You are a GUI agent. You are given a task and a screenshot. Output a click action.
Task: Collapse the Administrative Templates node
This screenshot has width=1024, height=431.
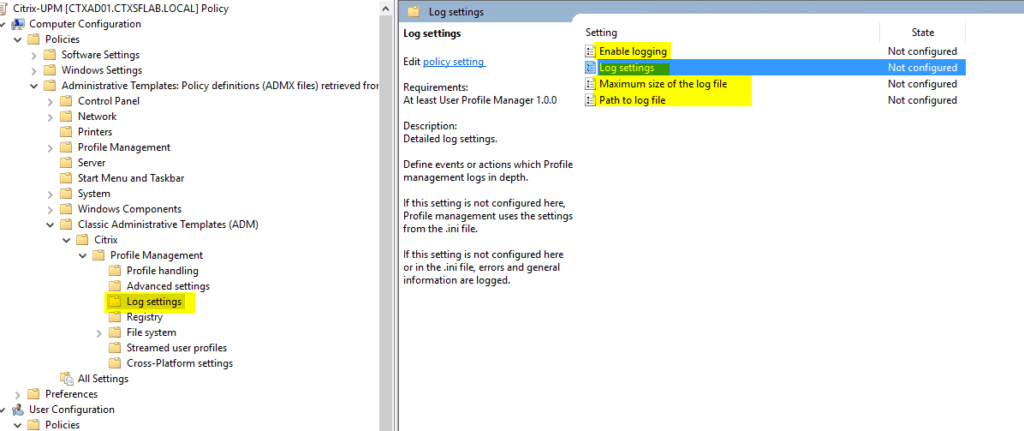pos(34,86)
